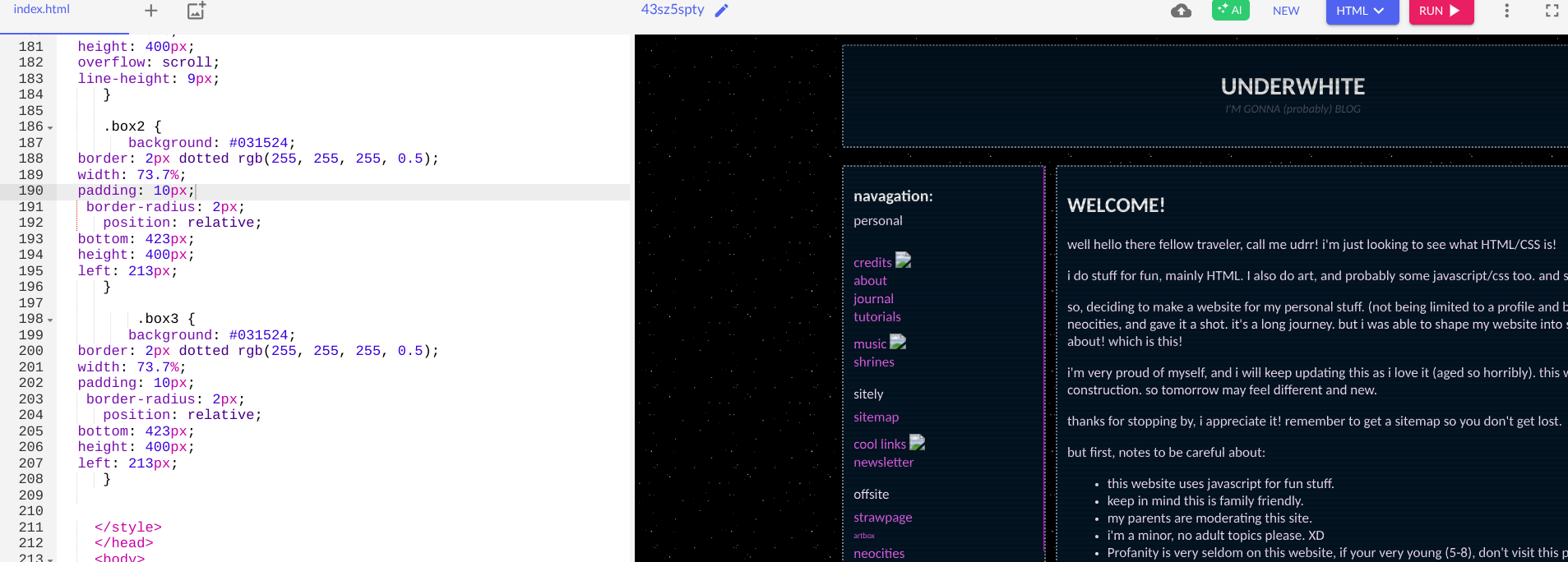The image size is (1568, 562).
Task: Click the project name 43sz5spty
Action: pyautogui.click(x=673, y=10)
